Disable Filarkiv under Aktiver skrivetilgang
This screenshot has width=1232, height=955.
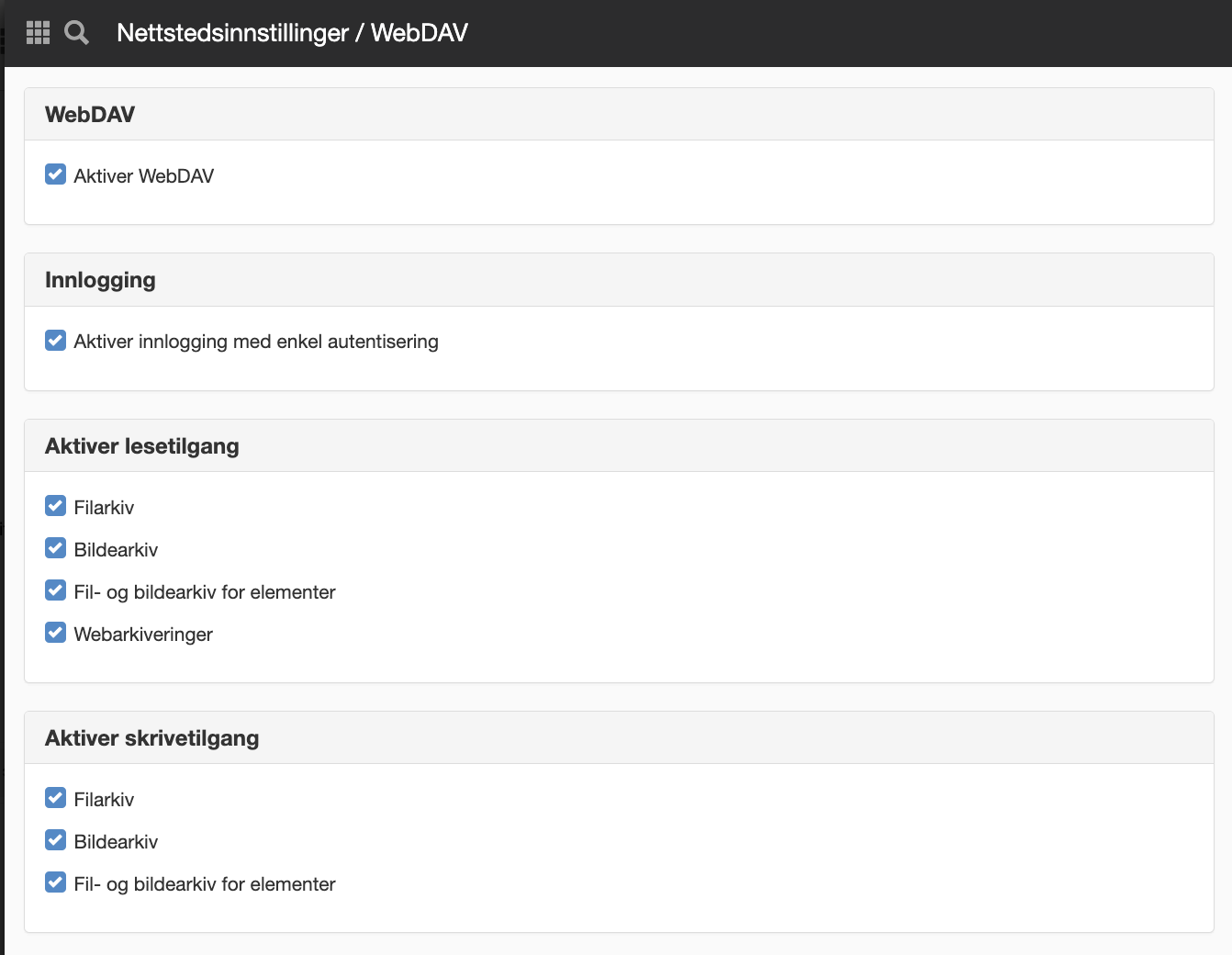click(55, 798)
